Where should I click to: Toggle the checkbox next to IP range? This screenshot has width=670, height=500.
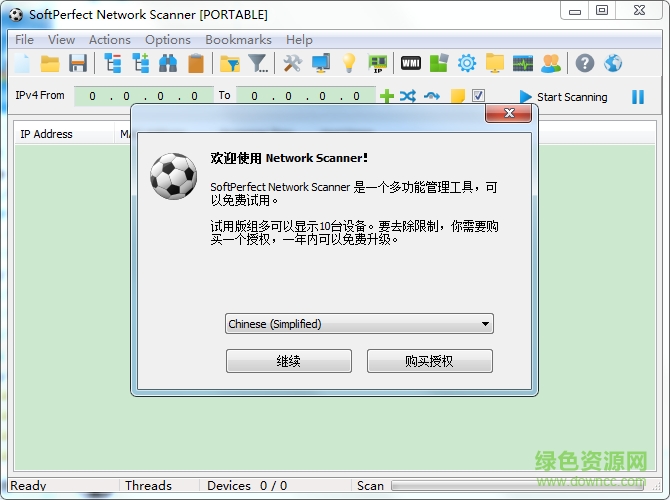(x=478, y=95)
